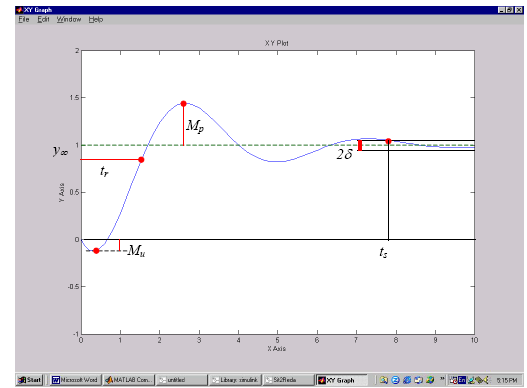This screenshot has height=388, width=527.
Task: Click the XY Graph taskbar button
Action: 342,380
